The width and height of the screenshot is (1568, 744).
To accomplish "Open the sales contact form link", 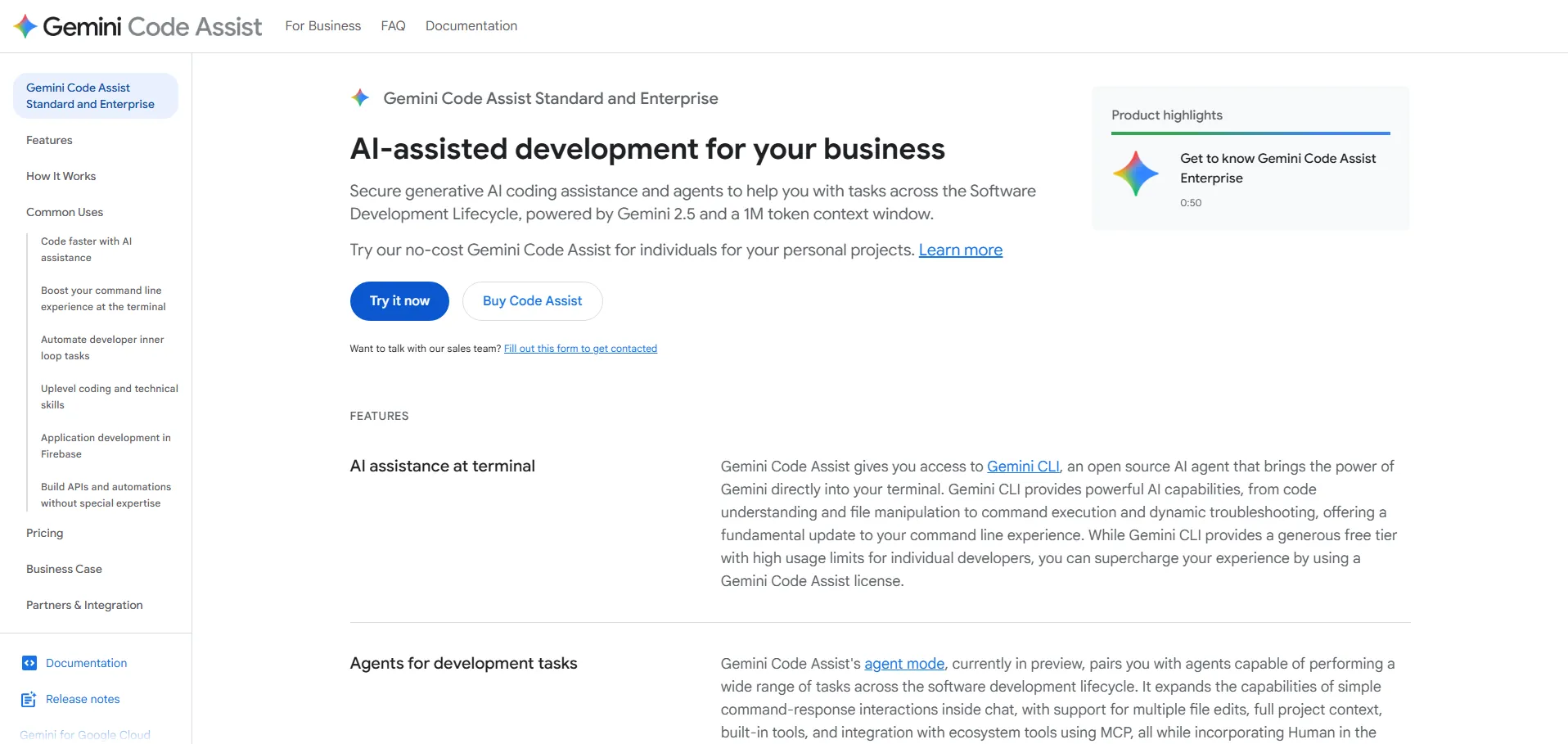I will (x=580, y=349).
